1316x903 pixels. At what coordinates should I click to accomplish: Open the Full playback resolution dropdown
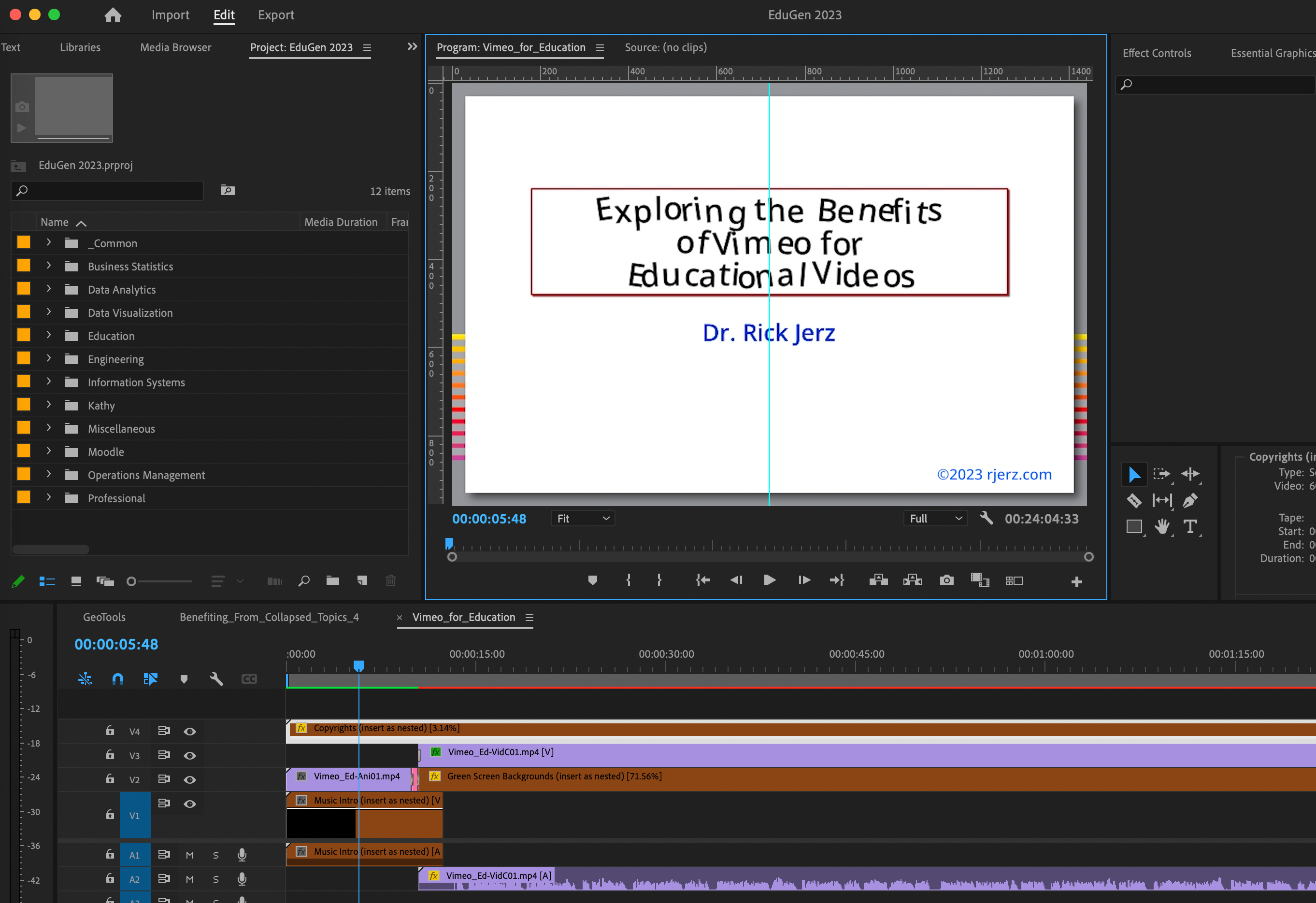tap(935, 519)
